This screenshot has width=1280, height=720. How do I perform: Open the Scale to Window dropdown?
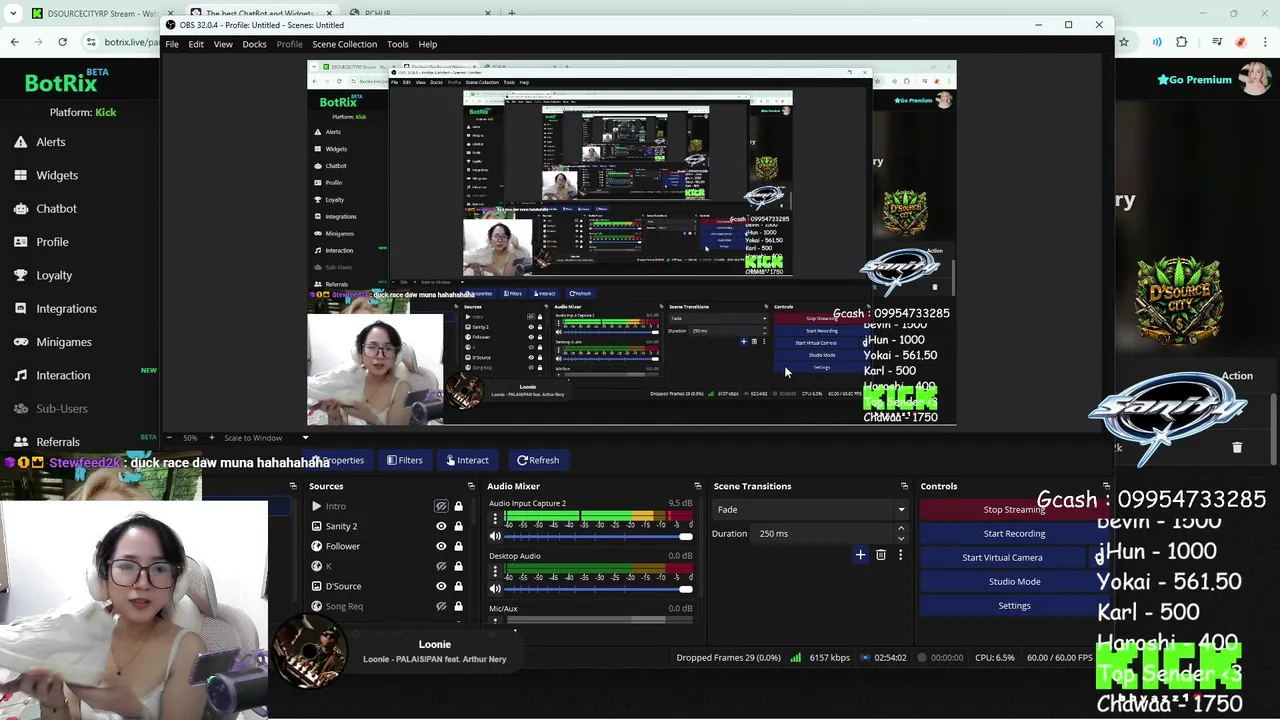coord(266,437)
